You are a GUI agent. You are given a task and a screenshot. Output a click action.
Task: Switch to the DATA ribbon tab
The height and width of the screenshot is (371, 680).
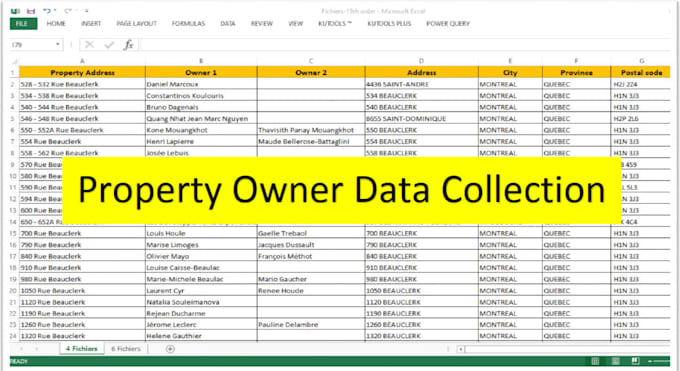coord(228,23)
